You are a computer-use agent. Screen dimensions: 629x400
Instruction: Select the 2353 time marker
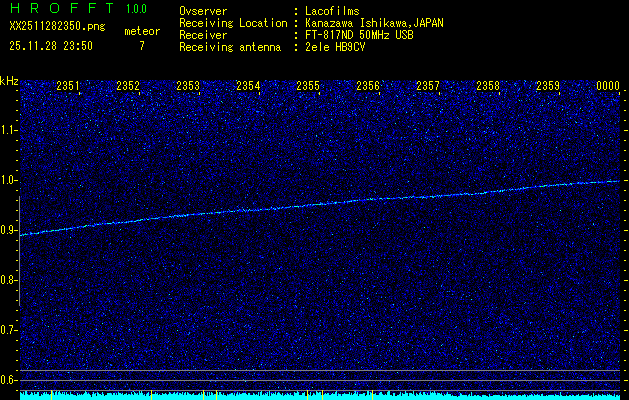(188, 86)
